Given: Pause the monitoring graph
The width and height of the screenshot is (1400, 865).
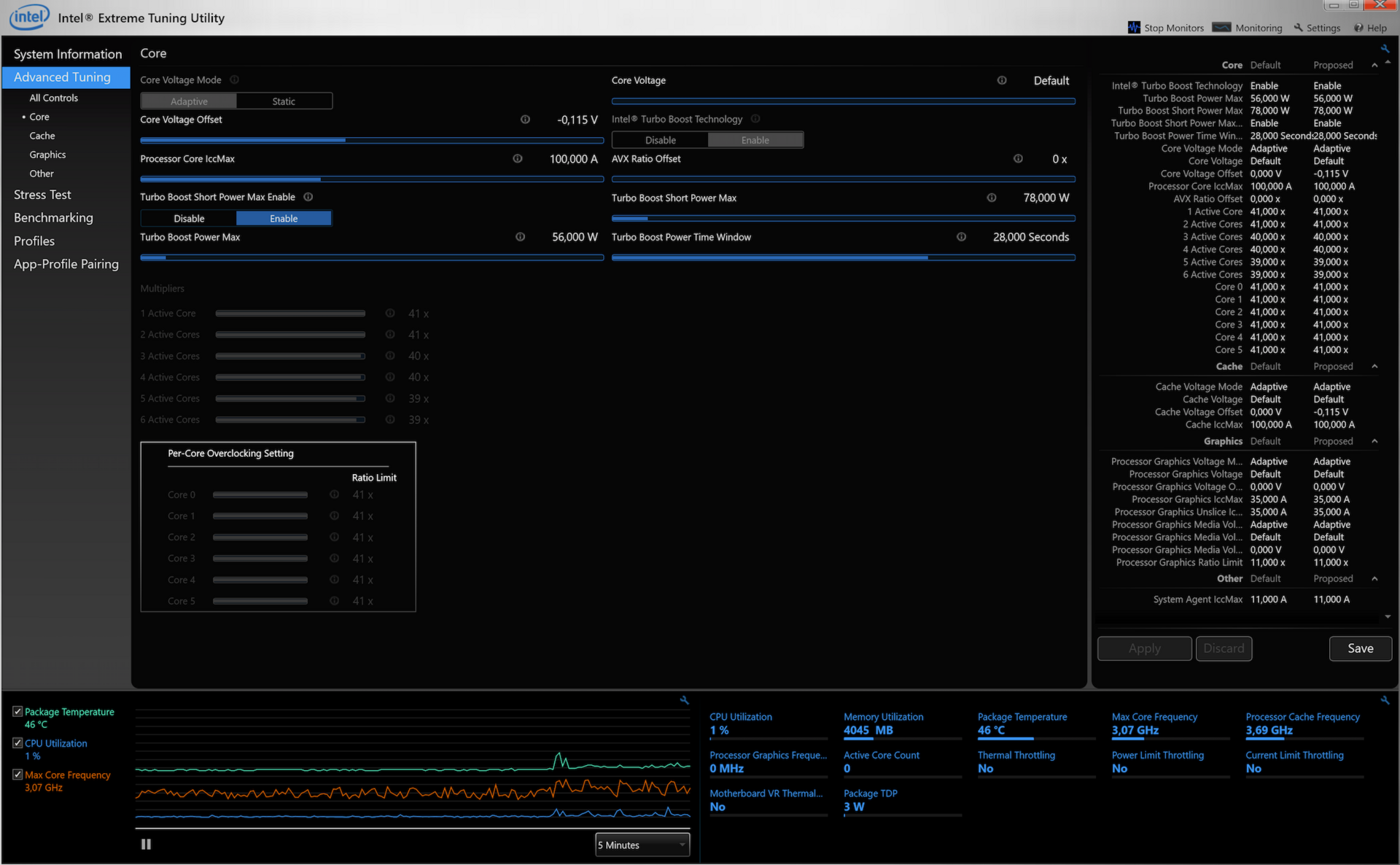Looking at the screenshot, I should 146,844.
